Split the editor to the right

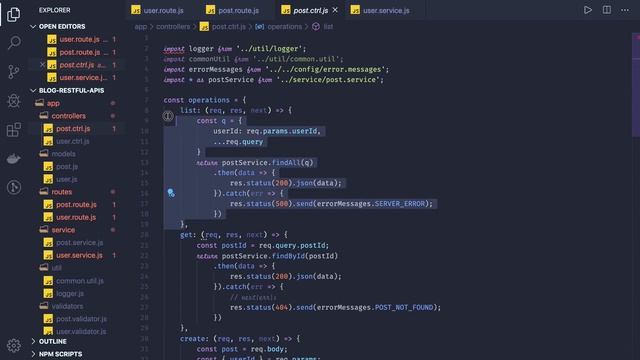coord(607,10)
